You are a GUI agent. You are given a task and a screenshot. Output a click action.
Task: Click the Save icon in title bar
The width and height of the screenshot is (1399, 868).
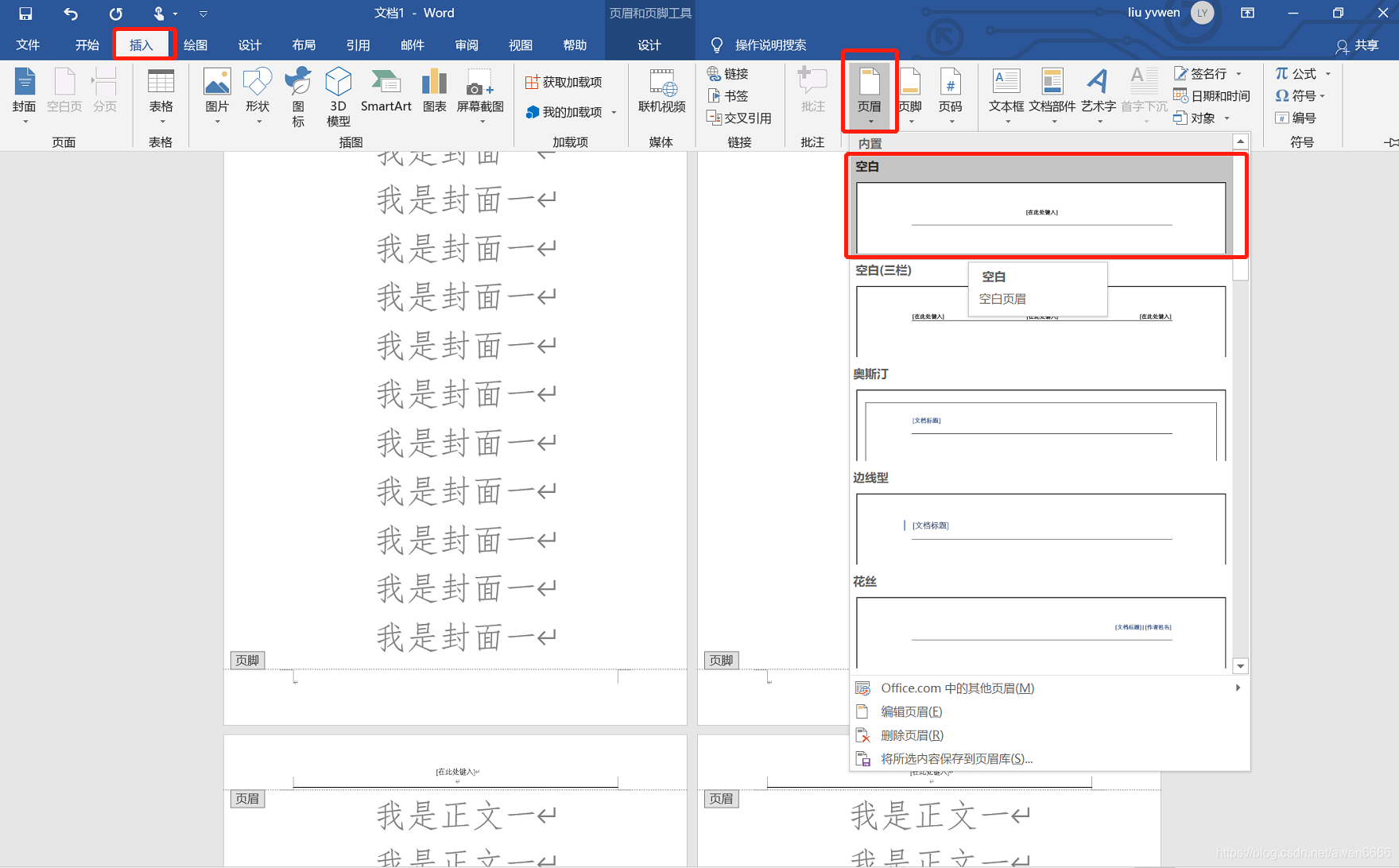coord(25,14)
